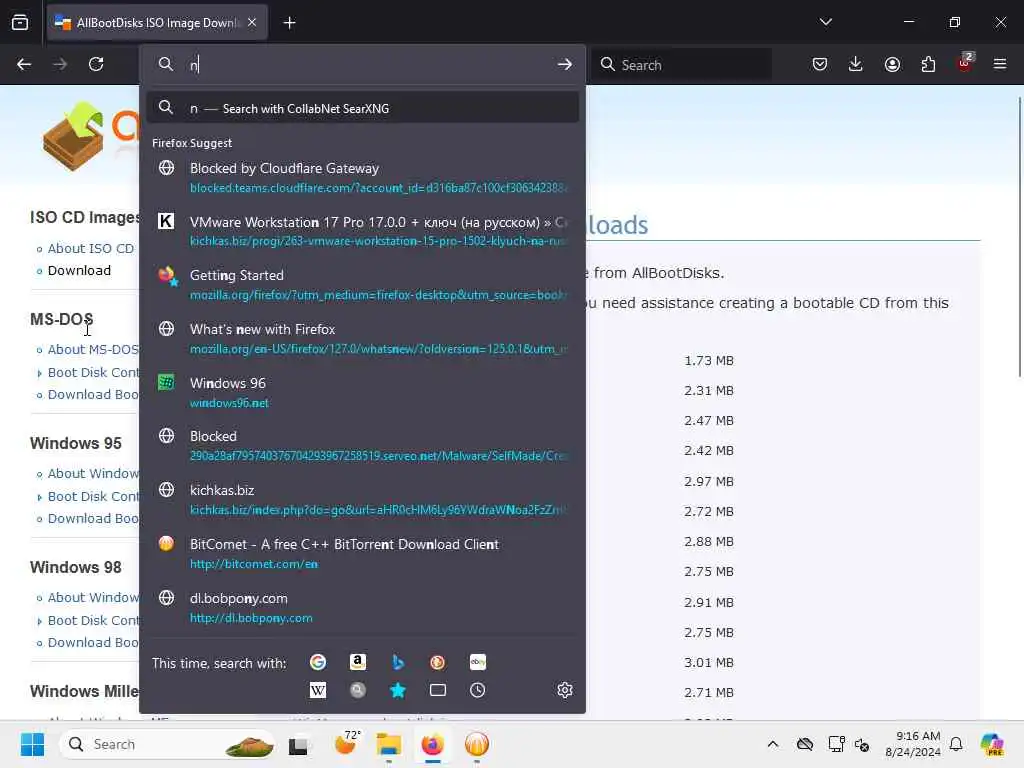Open the Windows 95 About link
The image size is (1024, 768).
click(93, 473)
